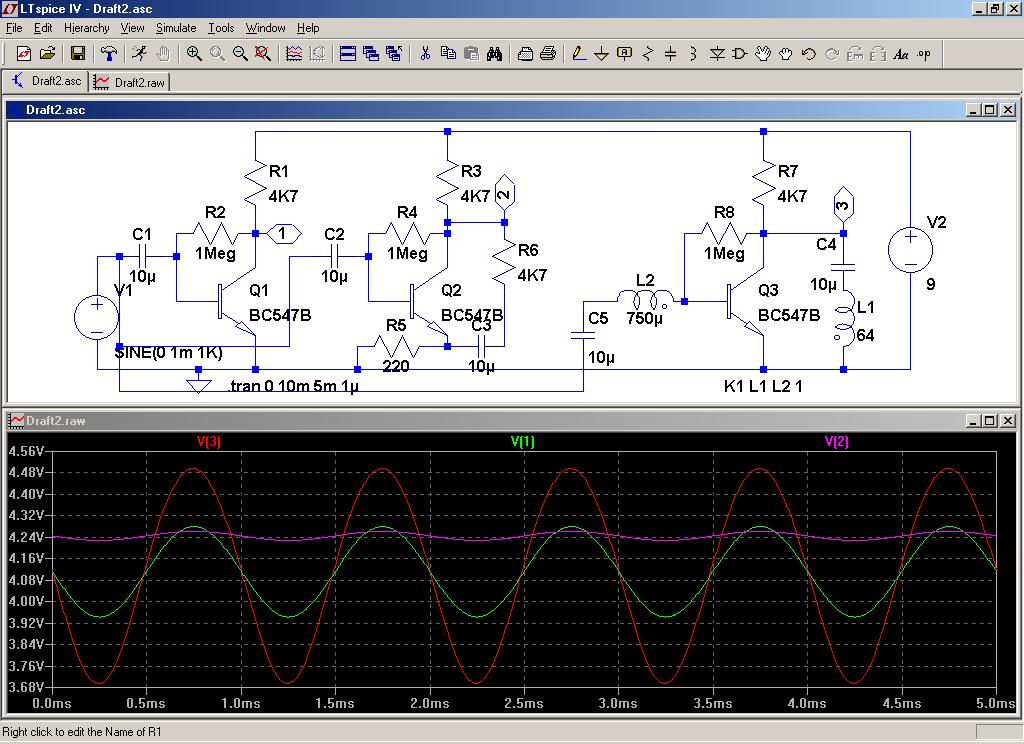Image resolution: width=1024 pixels, height=744 pixels.
Task: Click the 750µ value of L2
Action: [x=645, y=318]
